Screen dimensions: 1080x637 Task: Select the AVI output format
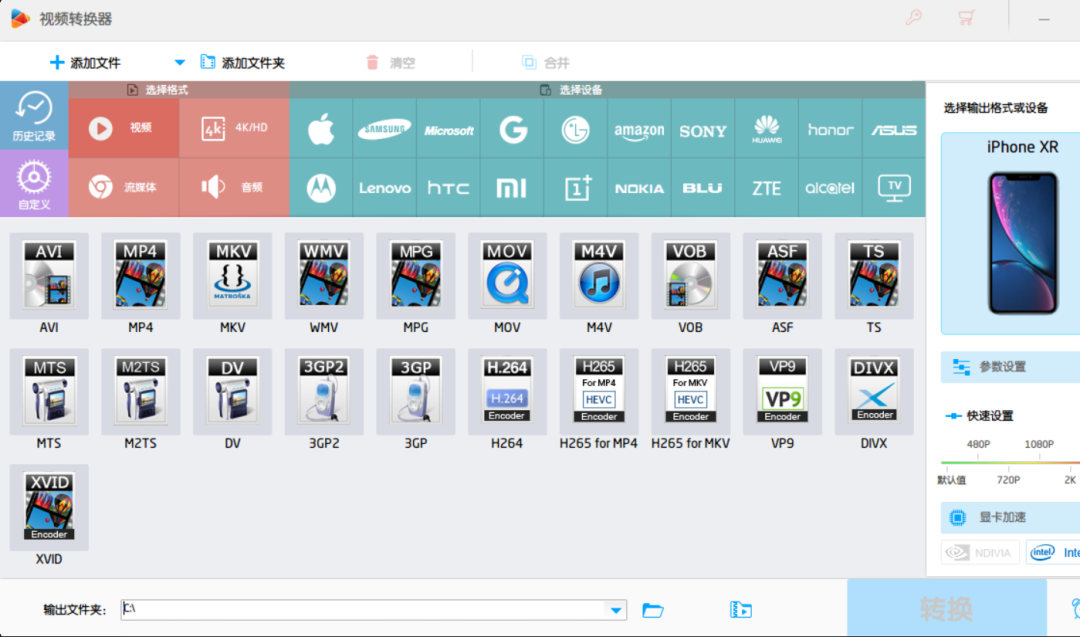pyautogui.click(x=49, y=275)
